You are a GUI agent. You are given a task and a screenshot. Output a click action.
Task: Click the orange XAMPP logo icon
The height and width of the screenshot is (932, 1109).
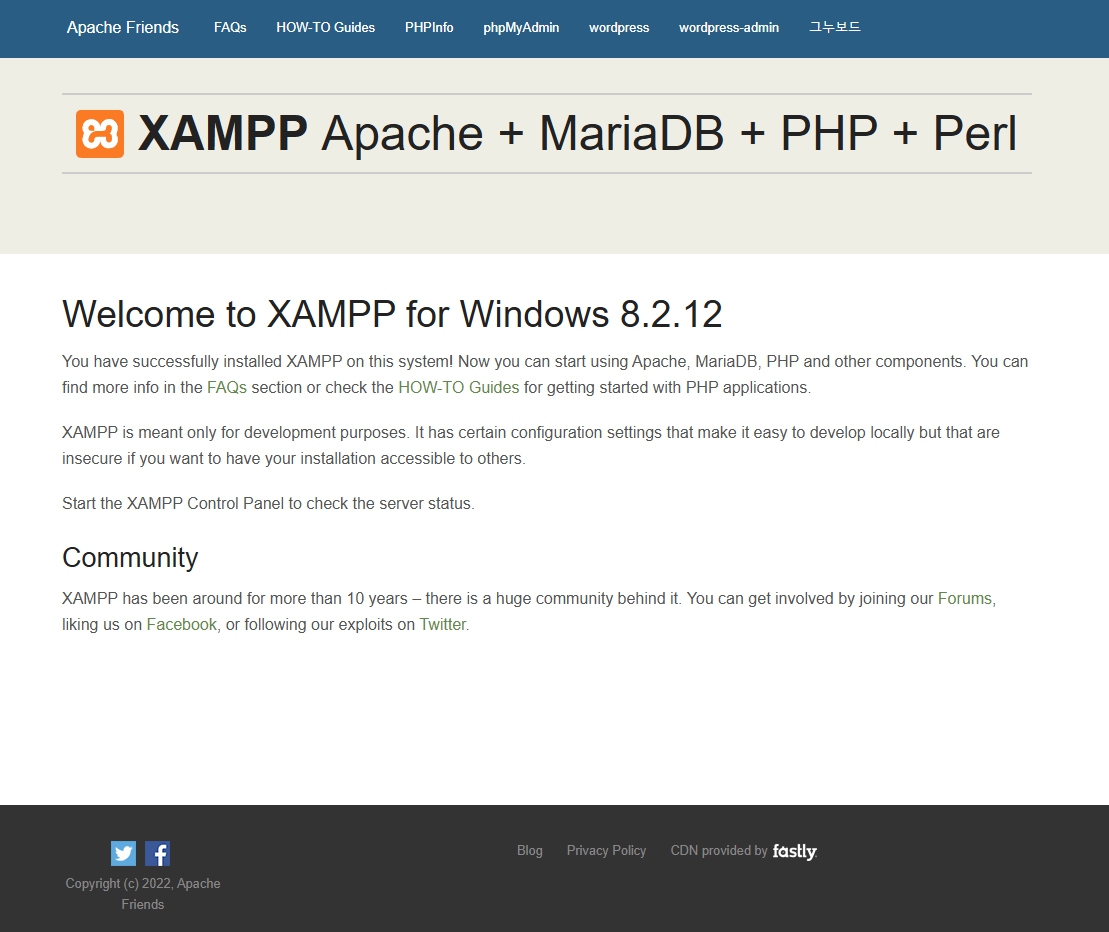click(100, 134)
